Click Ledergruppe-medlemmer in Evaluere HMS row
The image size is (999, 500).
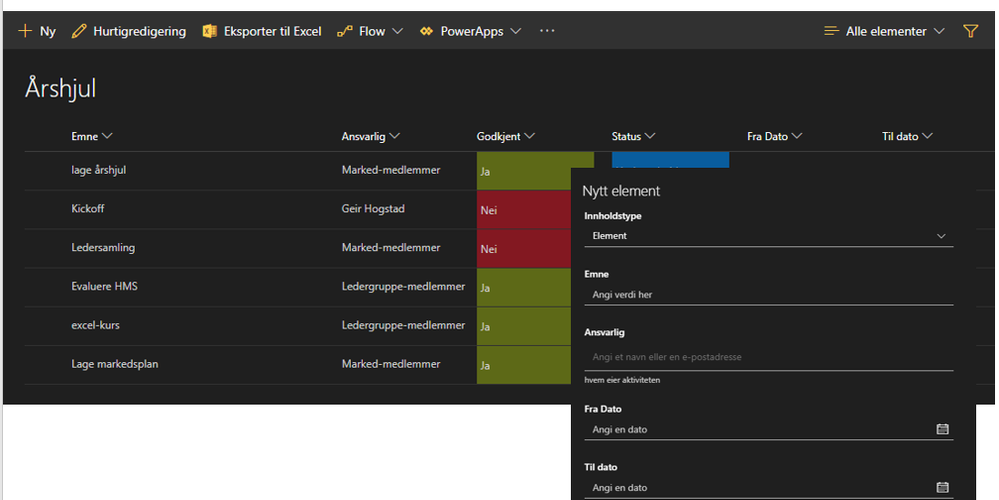403,286
